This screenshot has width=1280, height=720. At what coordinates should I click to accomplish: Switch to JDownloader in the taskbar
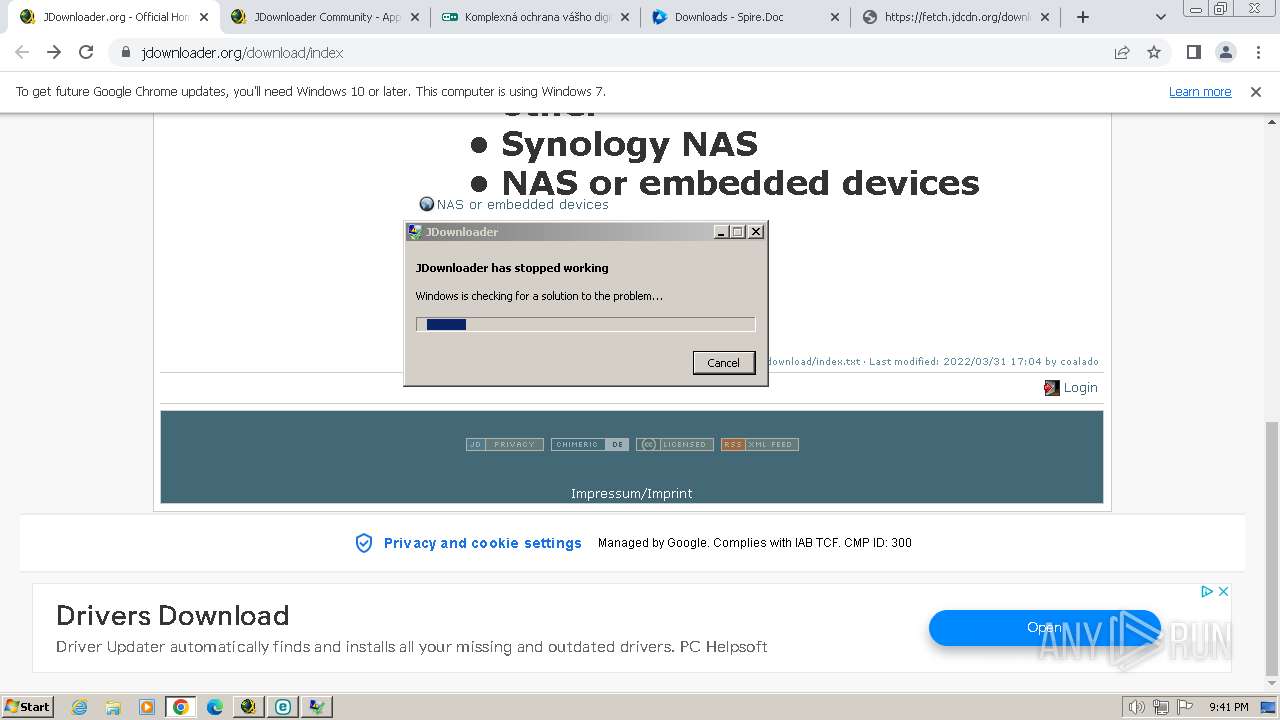(x=248, y=707)
